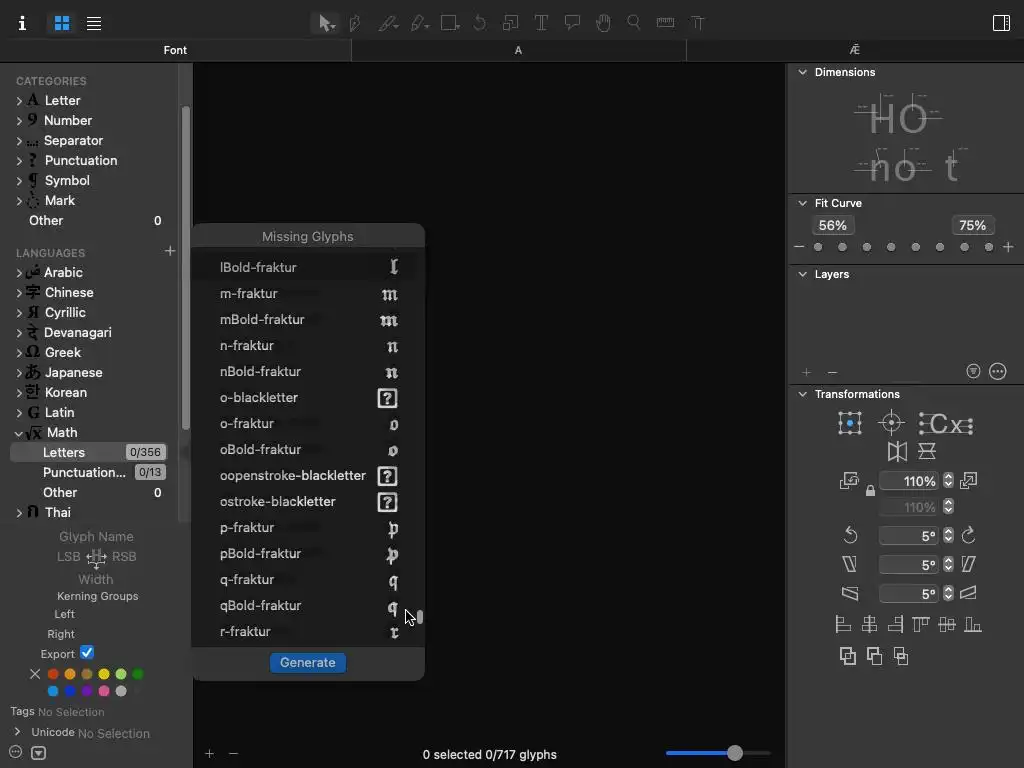
Task: Switch to the Font tab
Action: (x=175, y=50)
